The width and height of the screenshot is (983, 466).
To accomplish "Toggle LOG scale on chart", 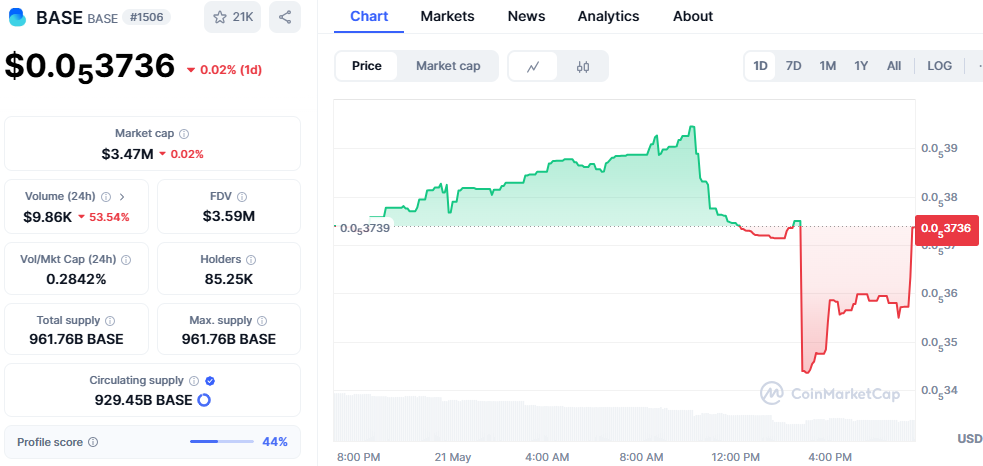I will point(939,66).
